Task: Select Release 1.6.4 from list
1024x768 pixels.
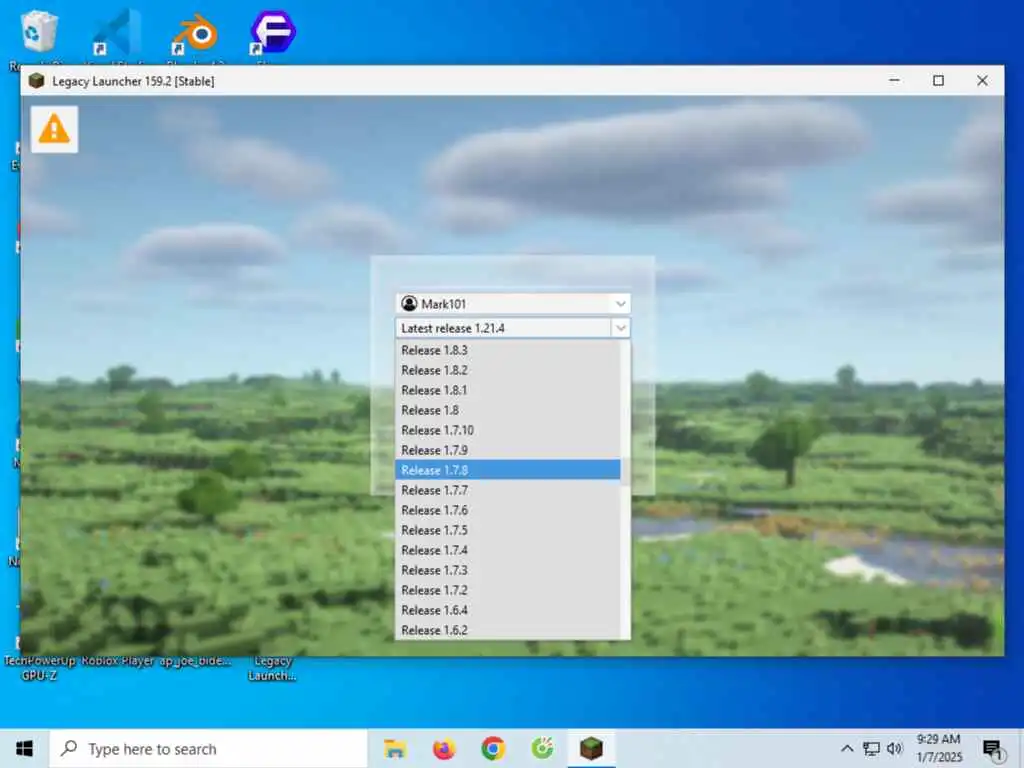Action: (507, 611)
